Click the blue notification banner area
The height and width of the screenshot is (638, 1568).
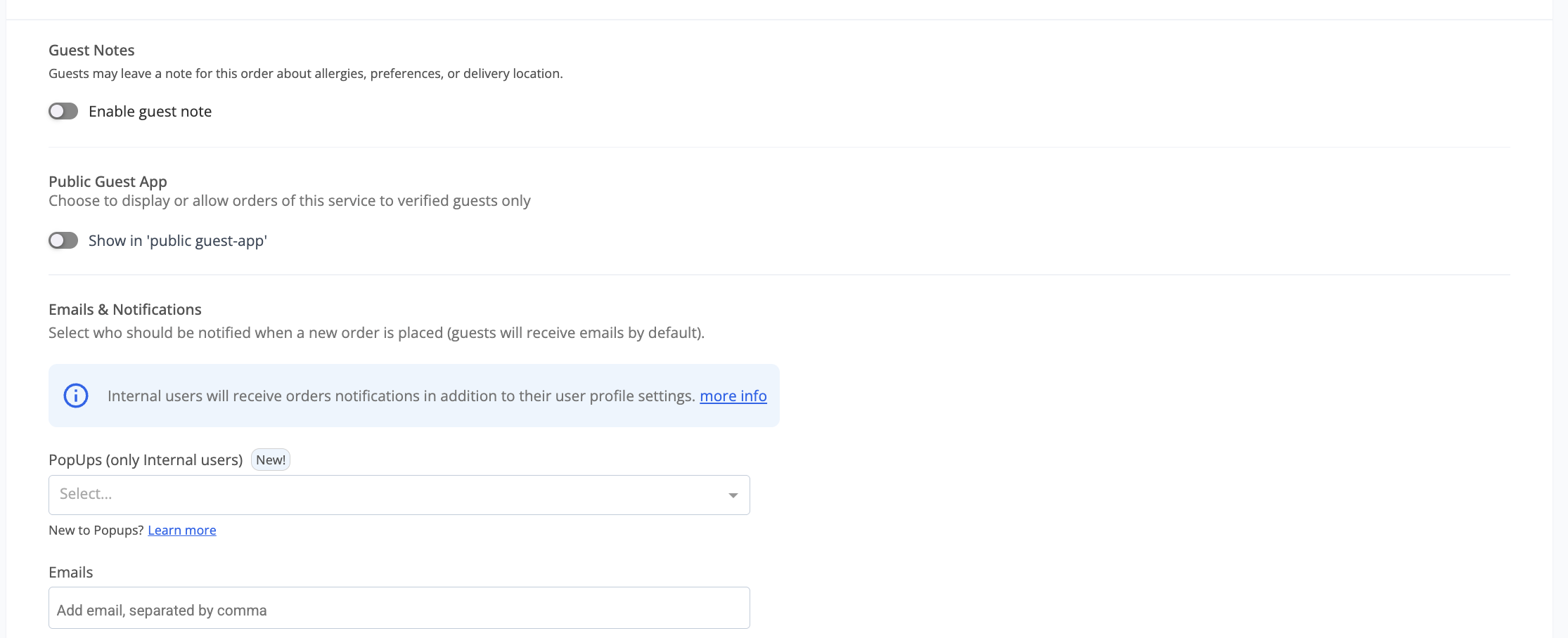click(x=413, y=396)
